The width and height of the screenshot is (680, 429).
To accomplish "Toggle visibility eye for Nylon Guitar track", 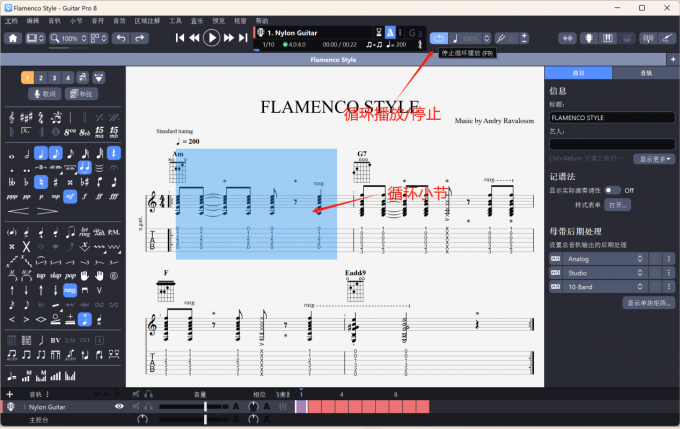I will [x=119, y=407].
